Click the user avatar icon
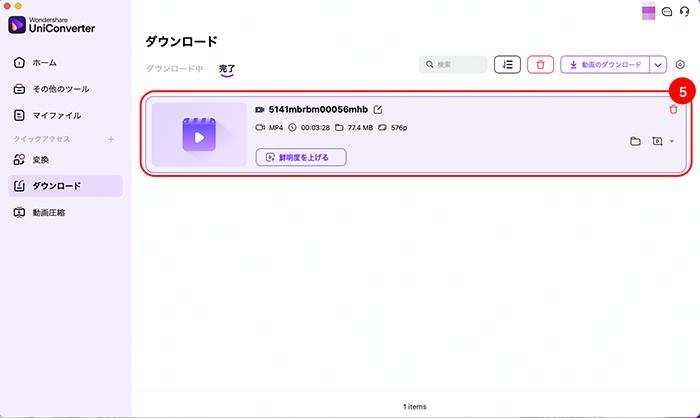This screenshot has width=700, height=418. click(x=648, y=12)
